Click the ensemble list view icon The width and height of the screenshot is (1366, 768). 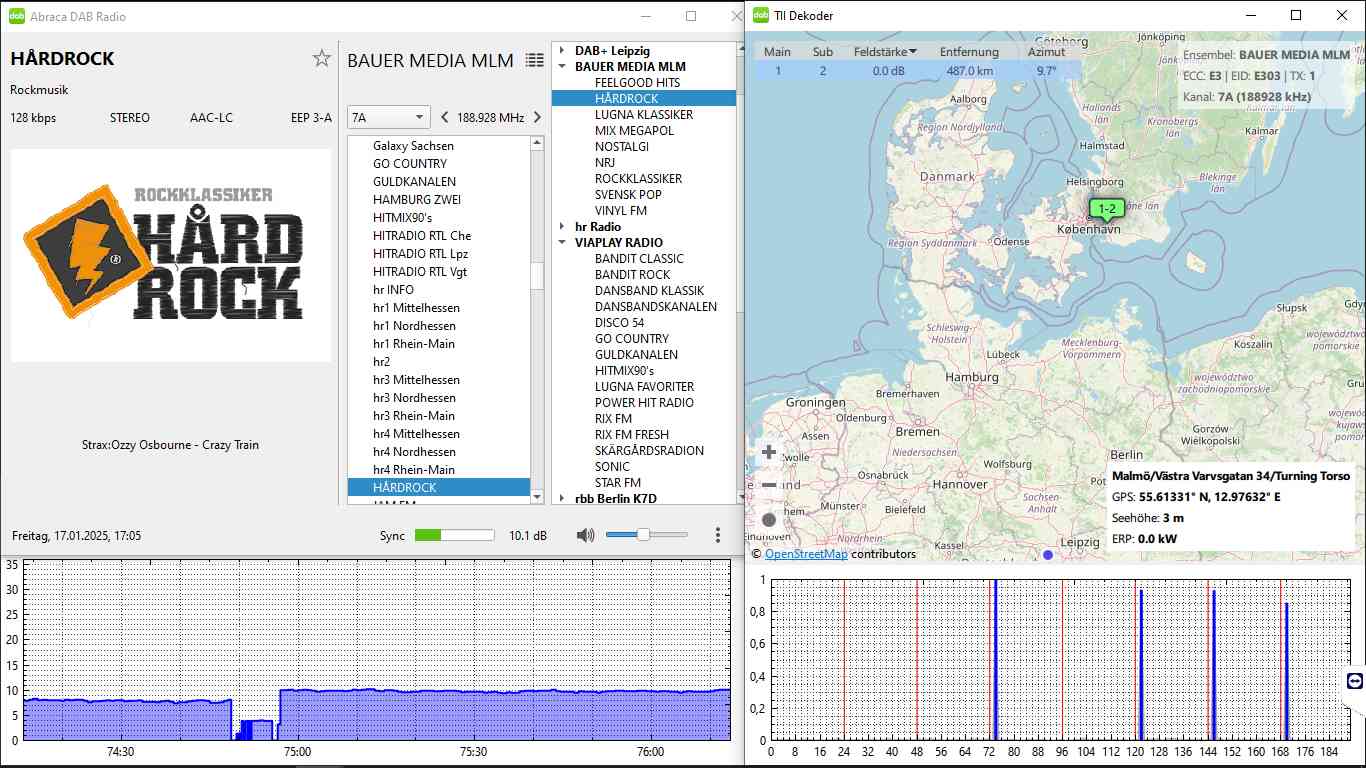(x=535, y=61)
